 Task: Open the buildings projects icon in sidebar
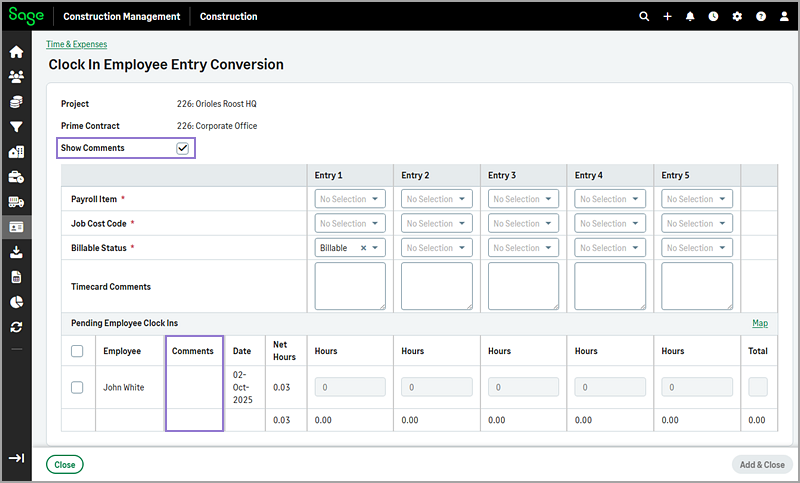(16, 151)
